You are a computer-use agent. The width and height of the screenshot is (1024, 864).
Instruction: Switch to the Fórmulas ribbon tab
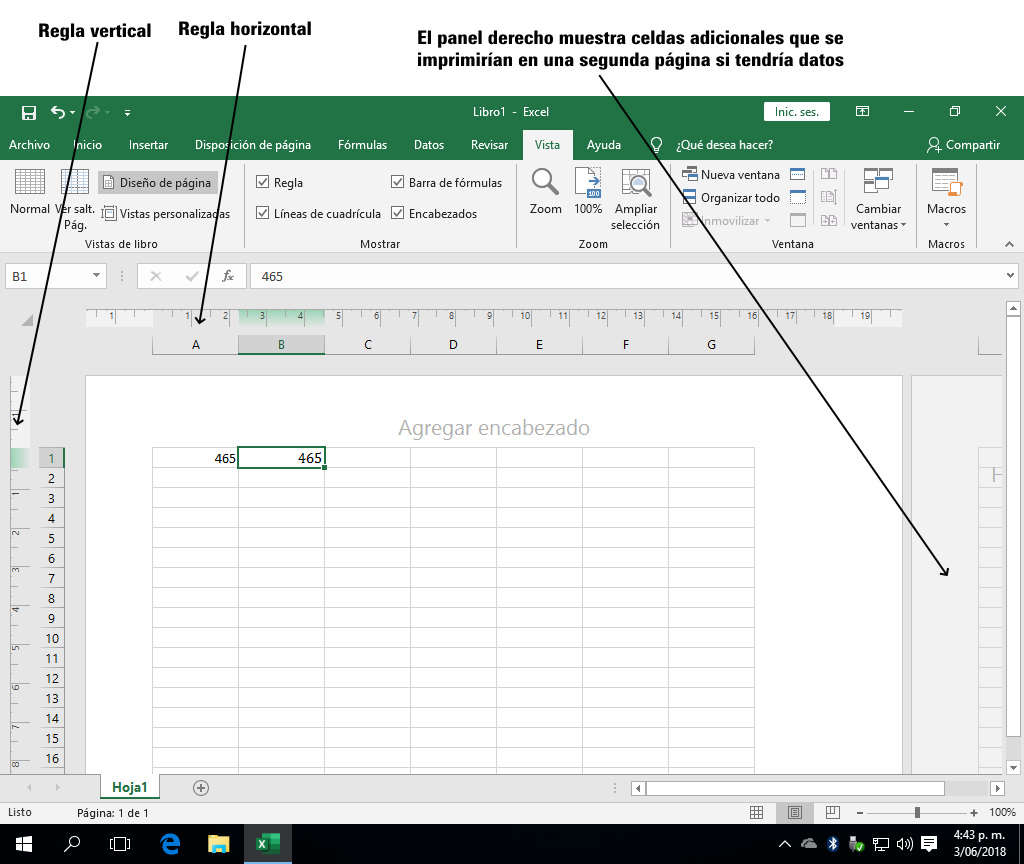(362, 144)
